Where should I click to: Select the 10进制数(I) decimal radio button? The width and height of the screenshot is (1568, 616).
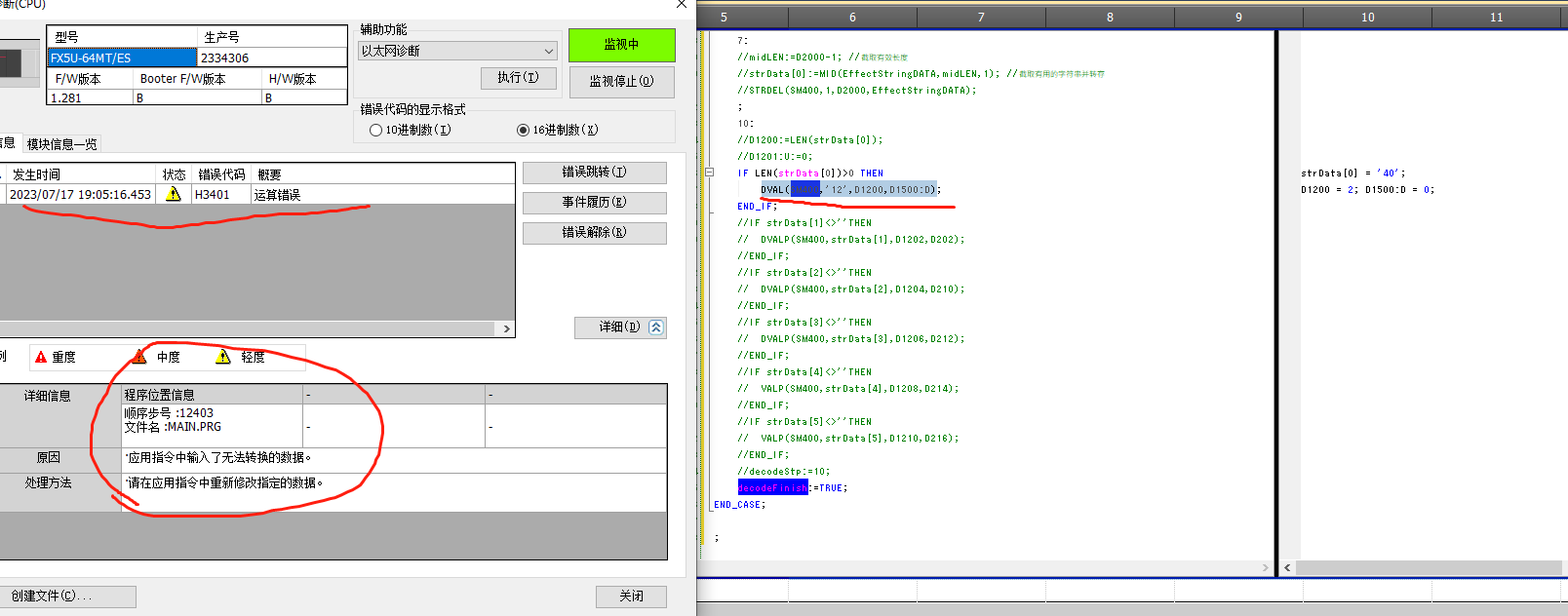(x=375, y=131)
